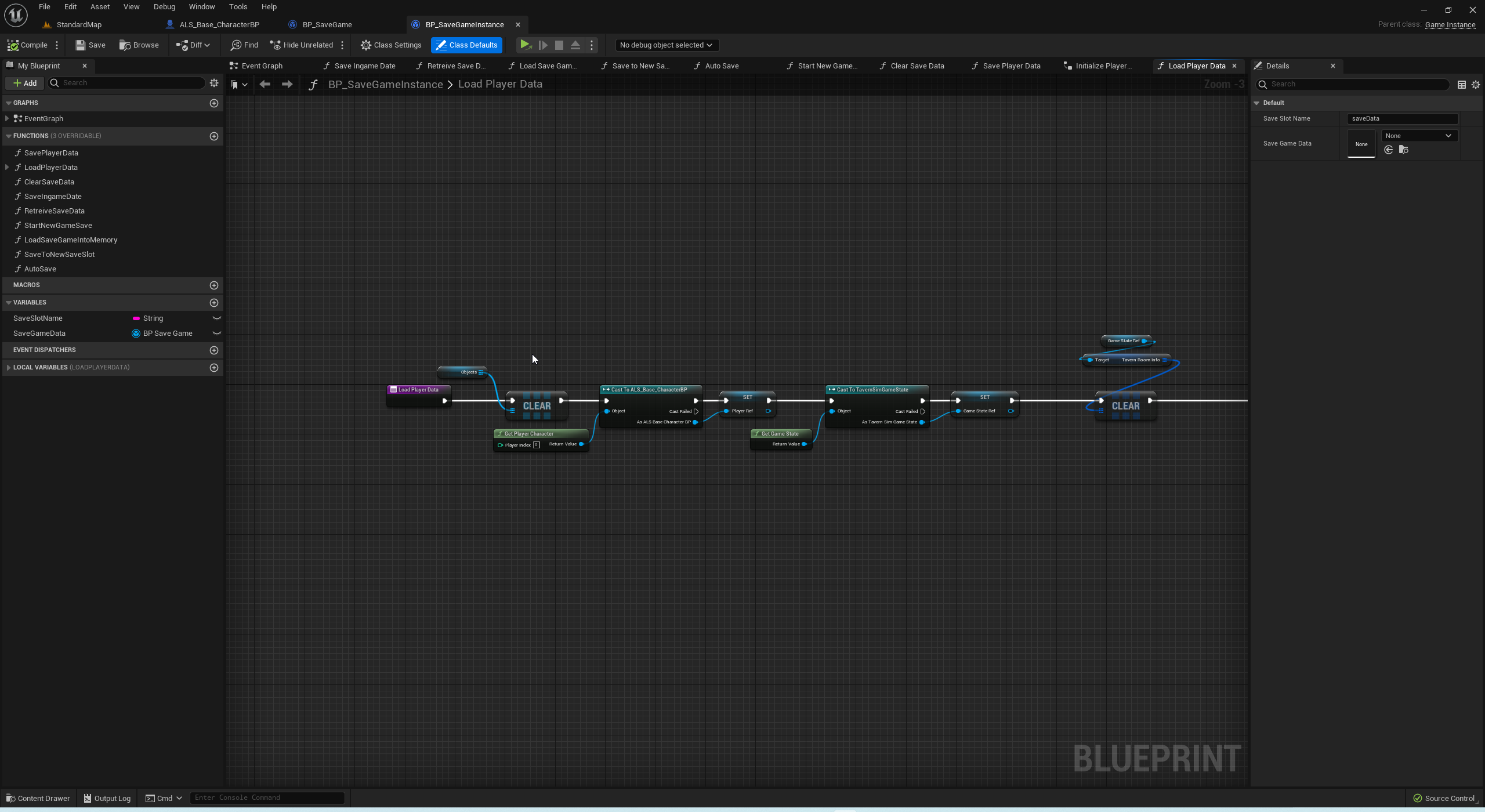Click the add new function plus icon
Viewport: 1485px width, 812px height.
pyautogui.click(x=213, y=136)
